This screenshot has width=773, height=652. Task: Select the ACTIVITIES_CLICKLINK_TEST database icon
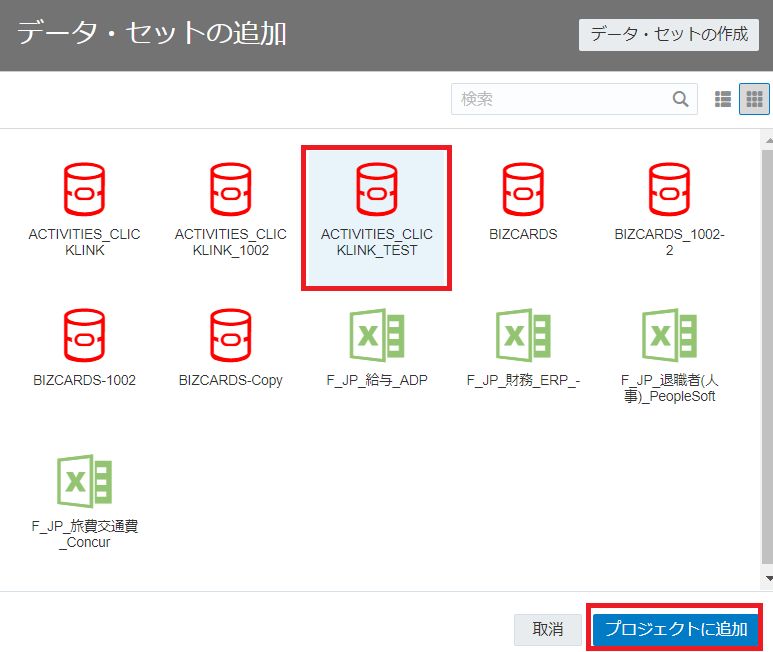(x=377, y=189)
